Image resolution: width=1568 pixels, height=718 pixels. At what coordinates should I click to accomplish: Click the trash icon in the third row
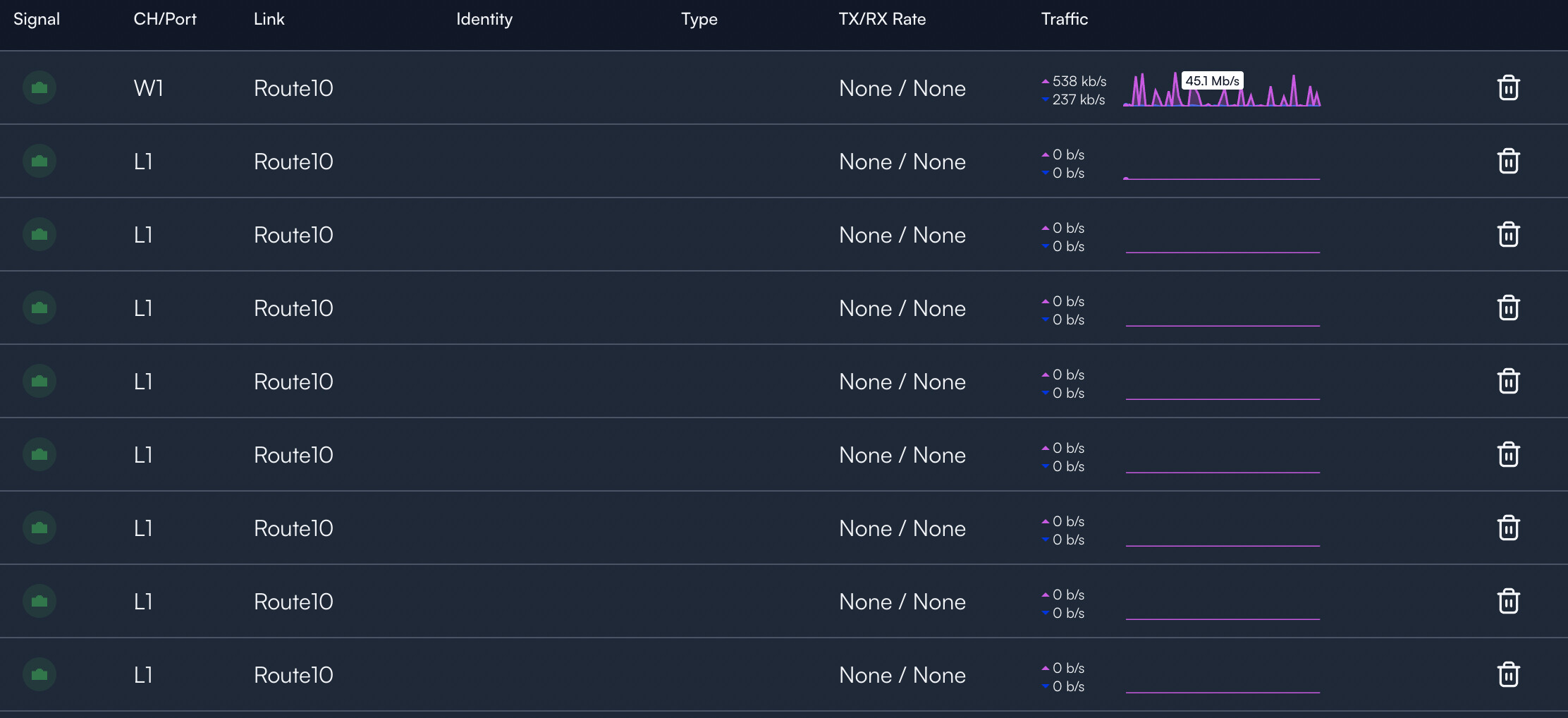[x=1508, y=235]
